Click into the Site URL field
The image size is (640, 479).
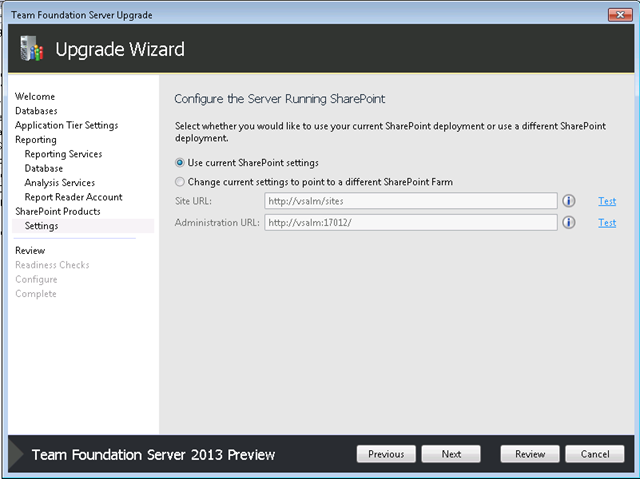pos(410,201)
